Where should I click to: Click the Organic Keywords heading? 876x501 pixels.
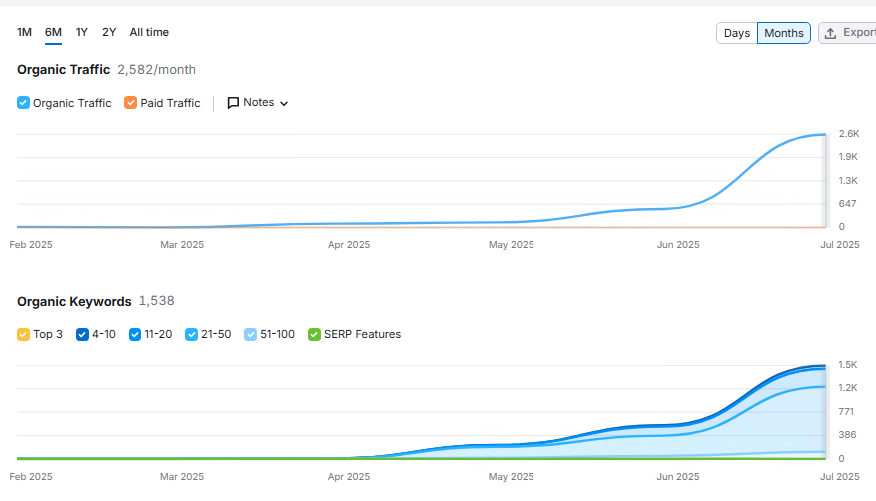pos(74,302)
